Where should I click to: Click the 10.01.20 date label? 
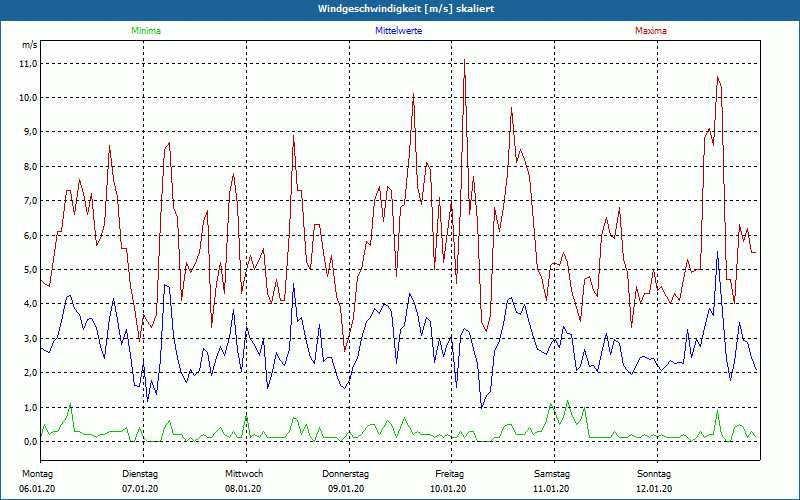click(x=449, y=489)
